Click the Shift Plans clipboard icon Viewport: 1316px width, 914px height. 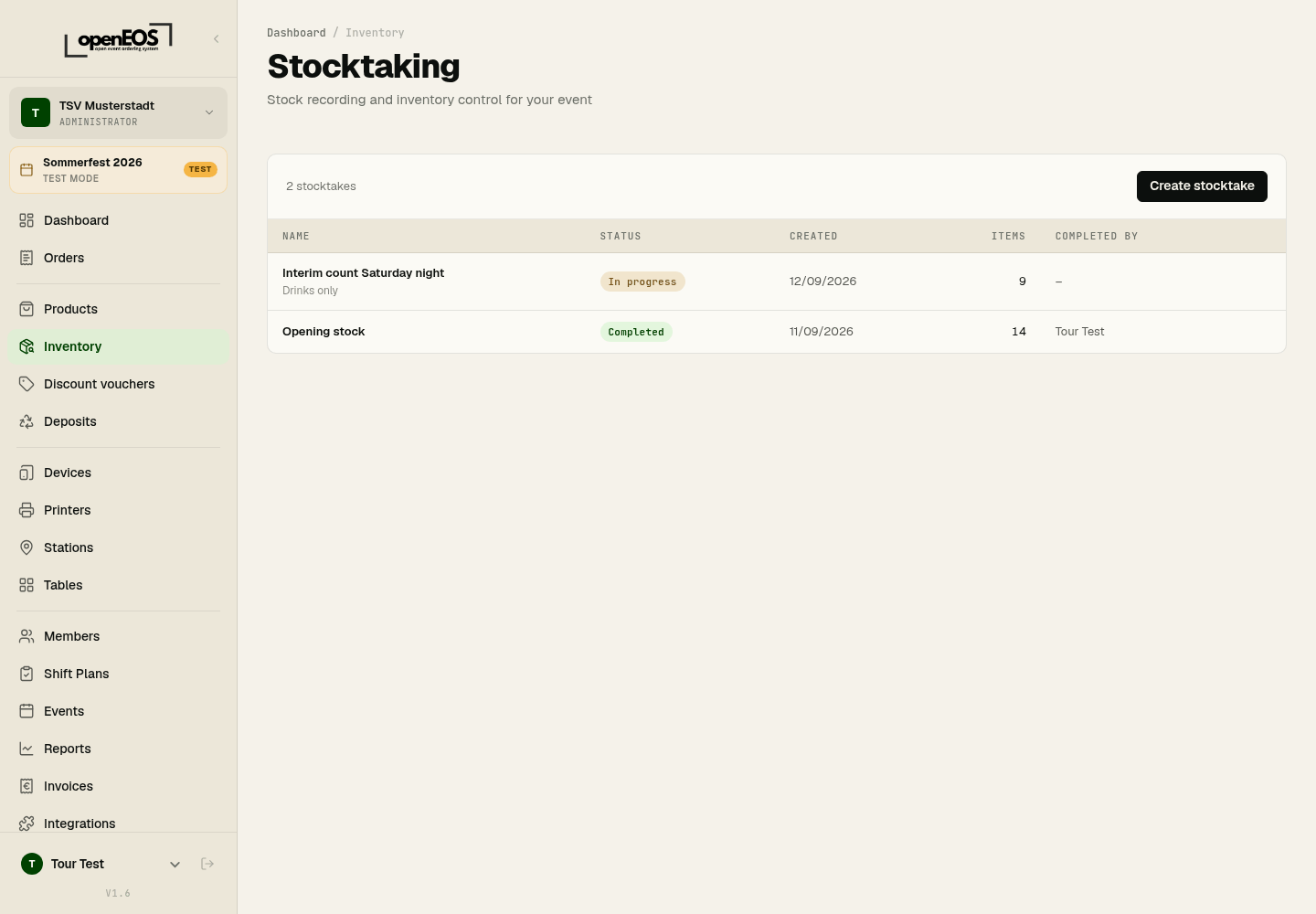point(27,674)
